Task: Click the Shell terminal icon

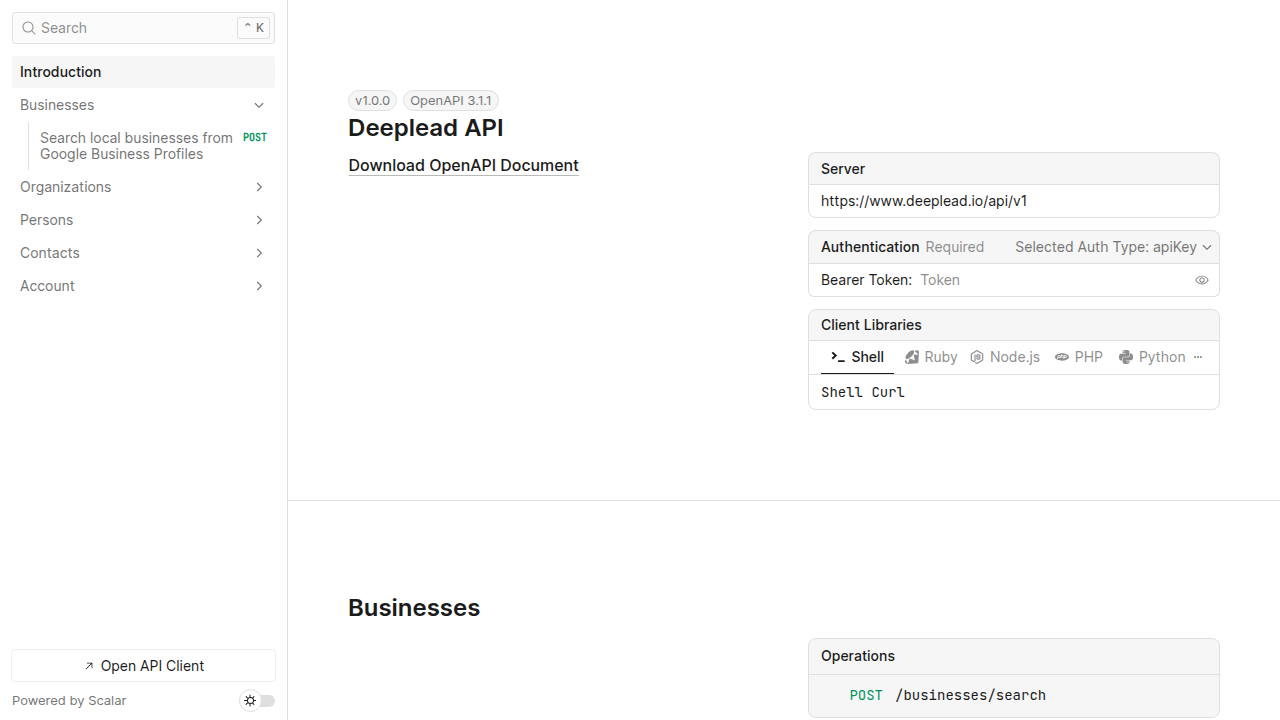Action: coord(838,357)
